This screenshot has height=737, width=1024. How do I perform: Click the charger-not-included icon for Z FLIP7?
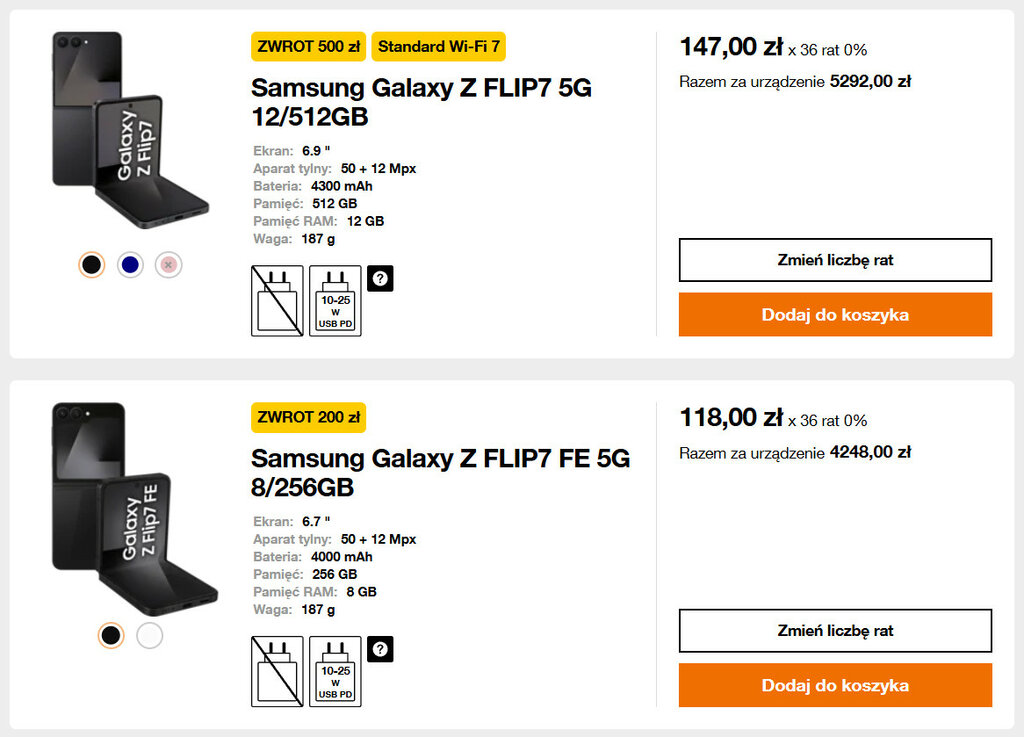276,301
